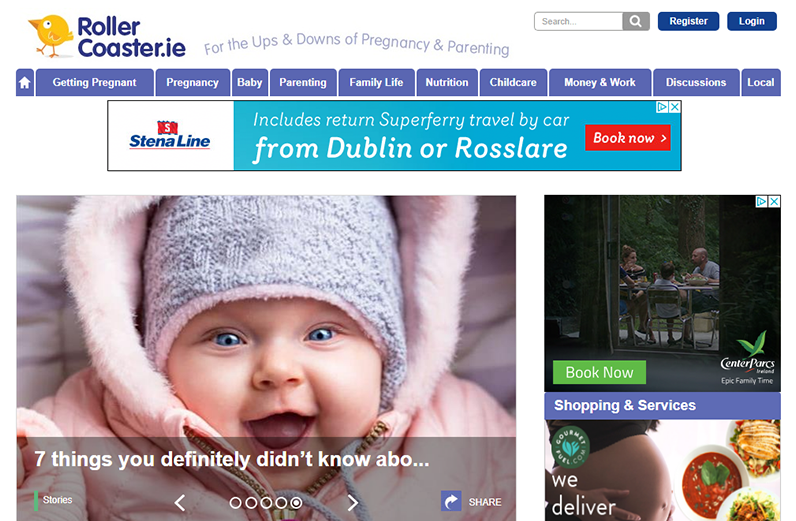The width and height of the screenshot is (796, 521).
Task: Show previous slide with left arrow
Action: tap(180, 503)
